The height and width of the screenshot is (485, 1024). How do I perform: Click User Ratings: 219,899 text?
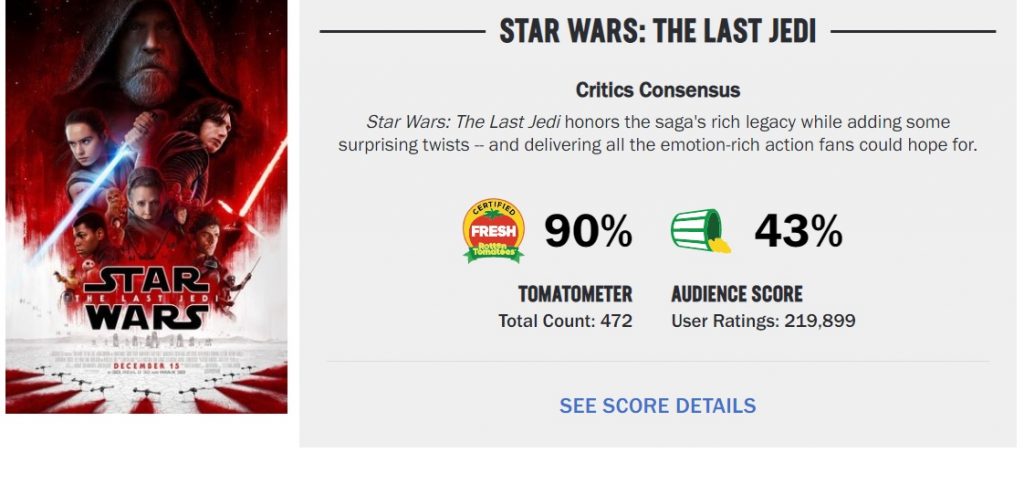(x=763, y=321)
